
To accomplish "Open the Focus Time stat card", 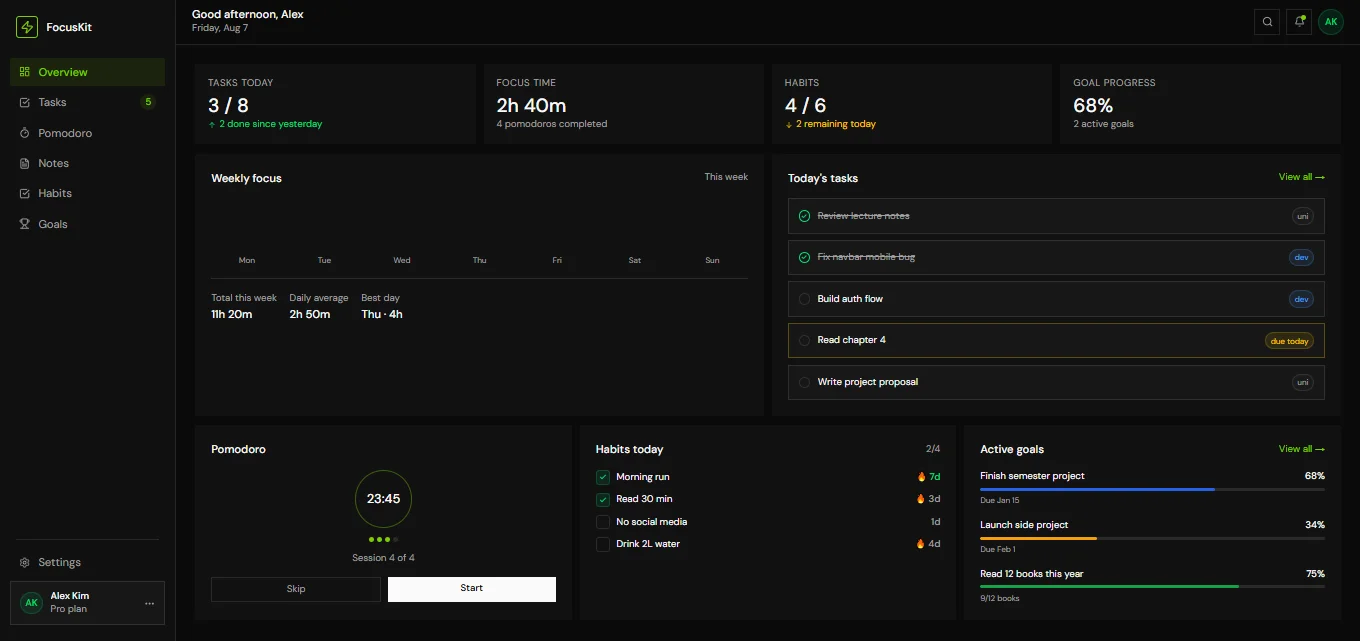I will click(x=623, y=104).
